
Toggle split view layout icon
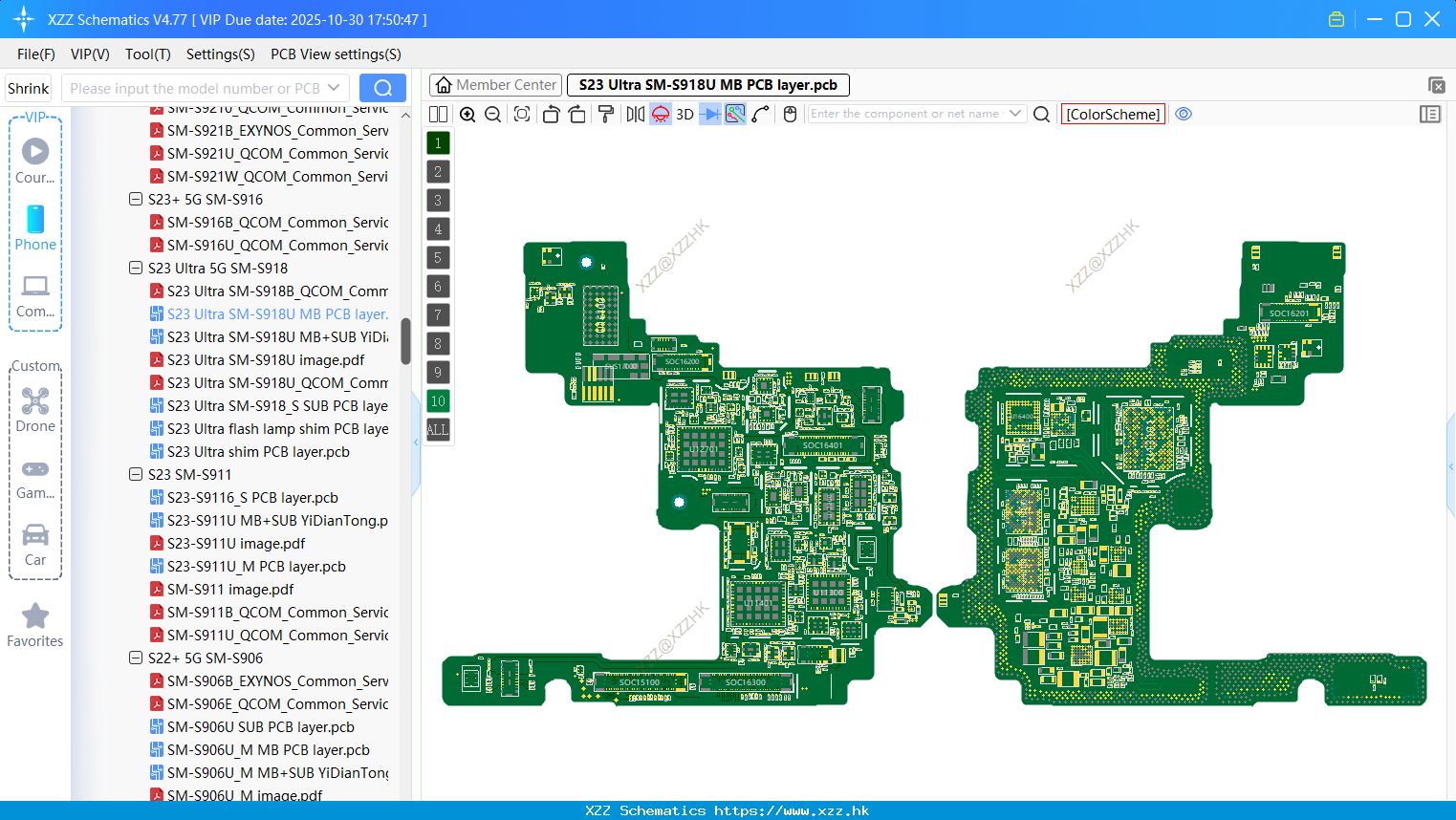(439, 115)
